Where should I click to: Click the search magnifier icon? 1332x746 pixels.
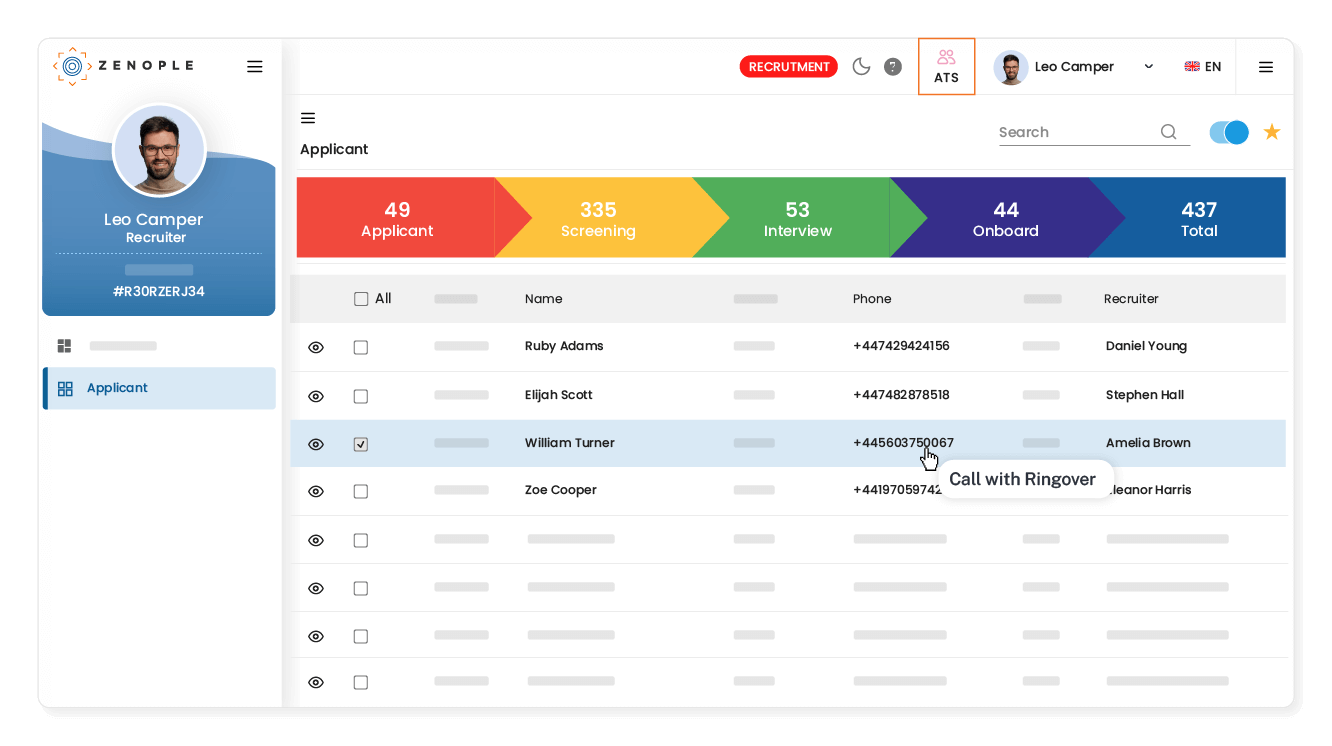pos(1168,132)
